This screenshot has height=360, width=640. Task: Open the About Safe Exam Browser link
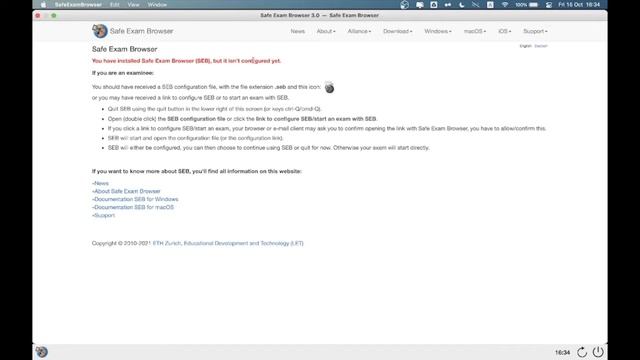coord(127,191)
